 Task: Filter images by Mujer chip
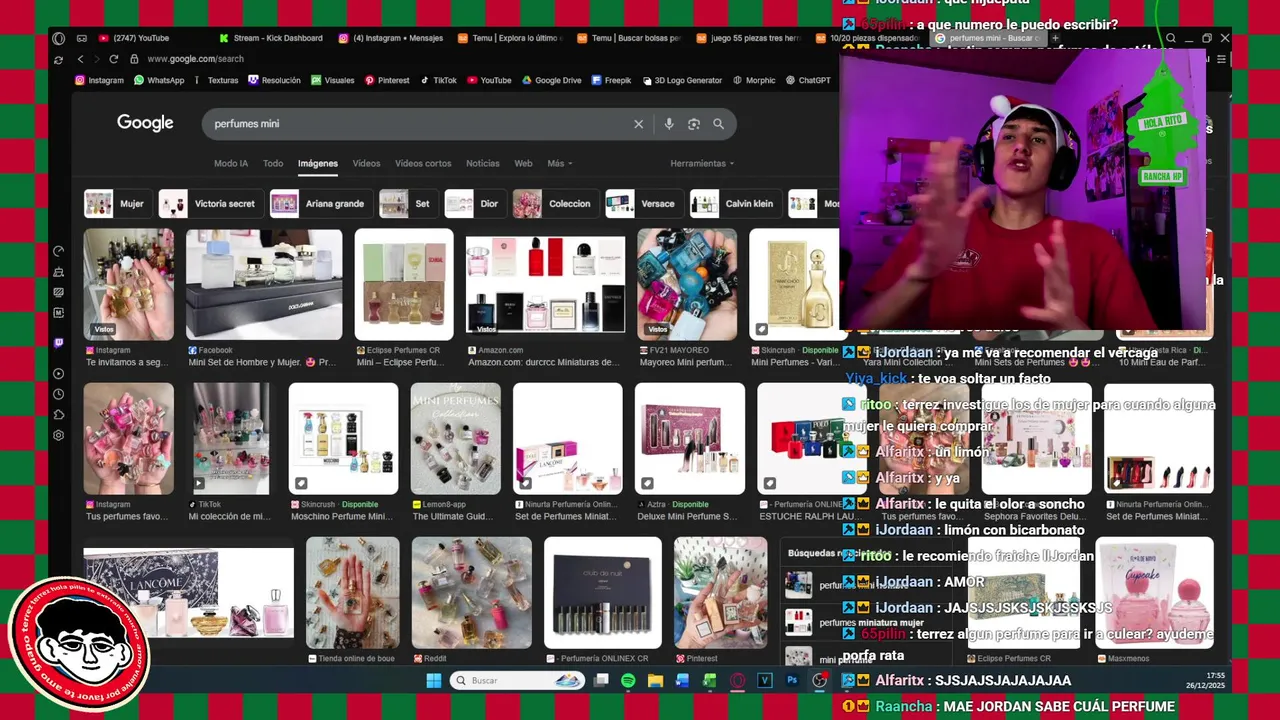[117, 203]
